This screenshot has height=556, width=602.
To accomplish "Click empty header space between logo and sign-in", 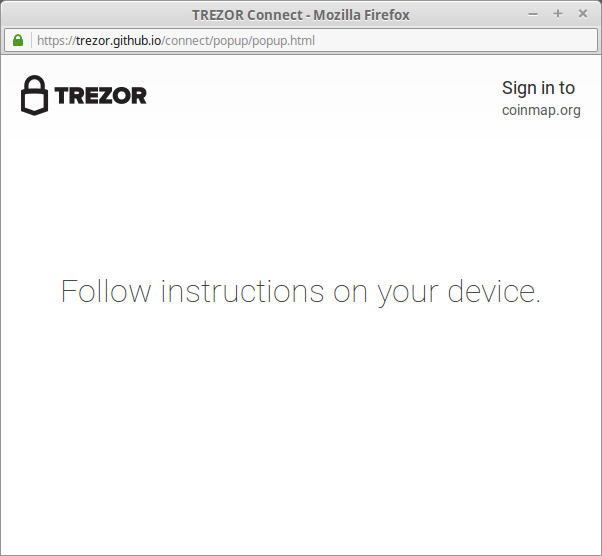I will click(322, 96).
